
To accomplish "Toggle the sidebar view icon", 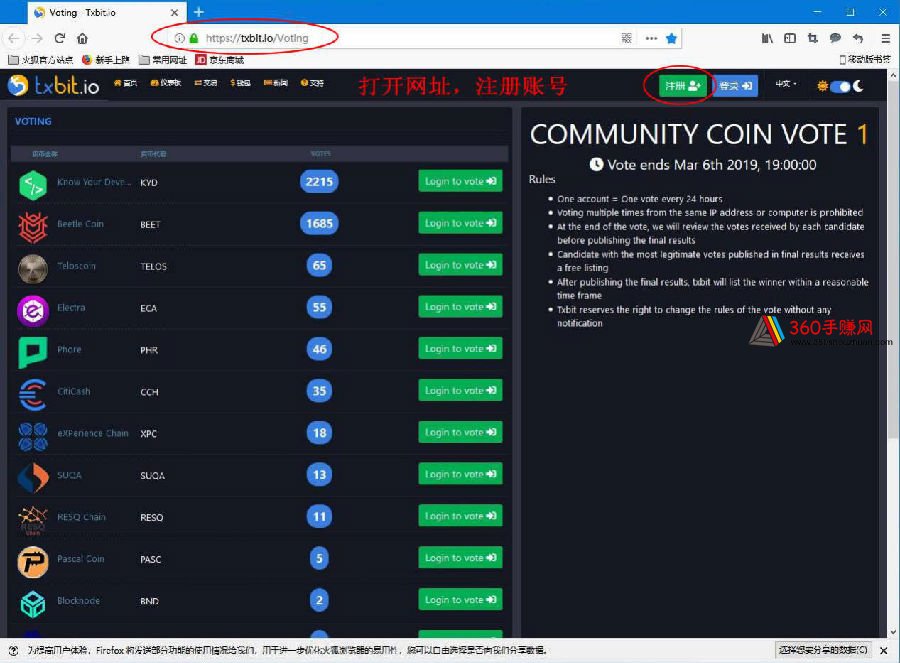I will [x=790, y=38].
